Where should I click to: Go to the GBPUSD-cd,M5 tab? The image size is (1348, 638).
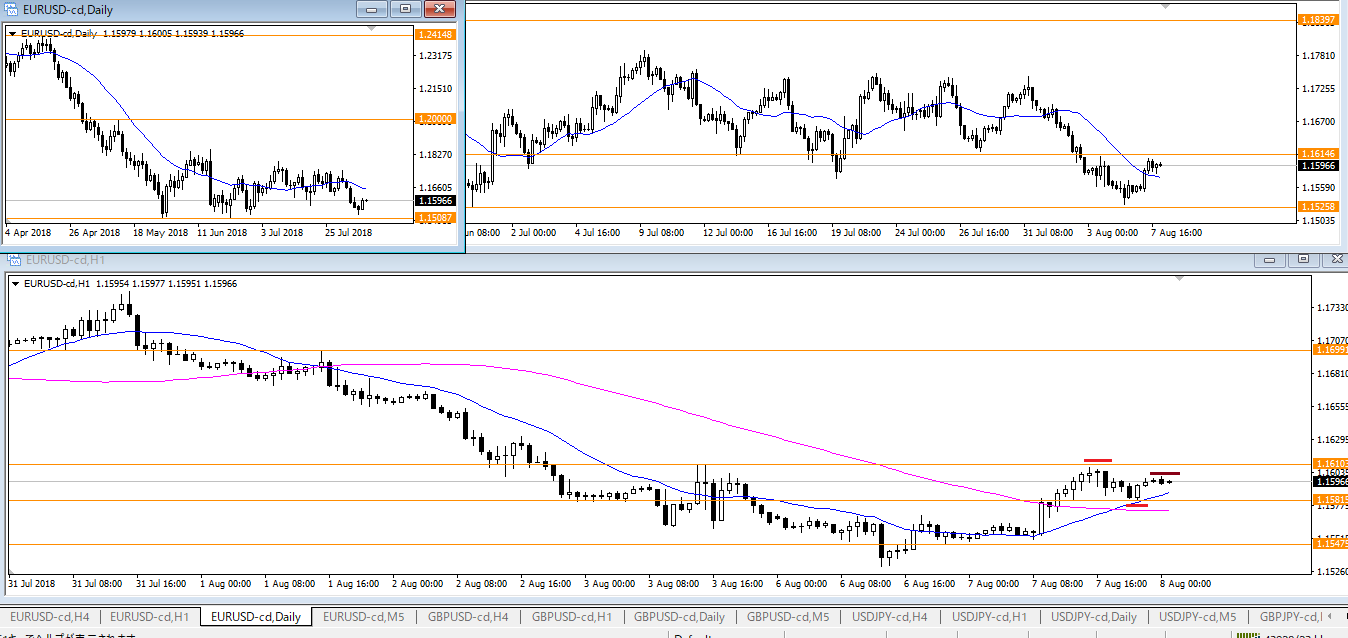[x=788, y=617]
